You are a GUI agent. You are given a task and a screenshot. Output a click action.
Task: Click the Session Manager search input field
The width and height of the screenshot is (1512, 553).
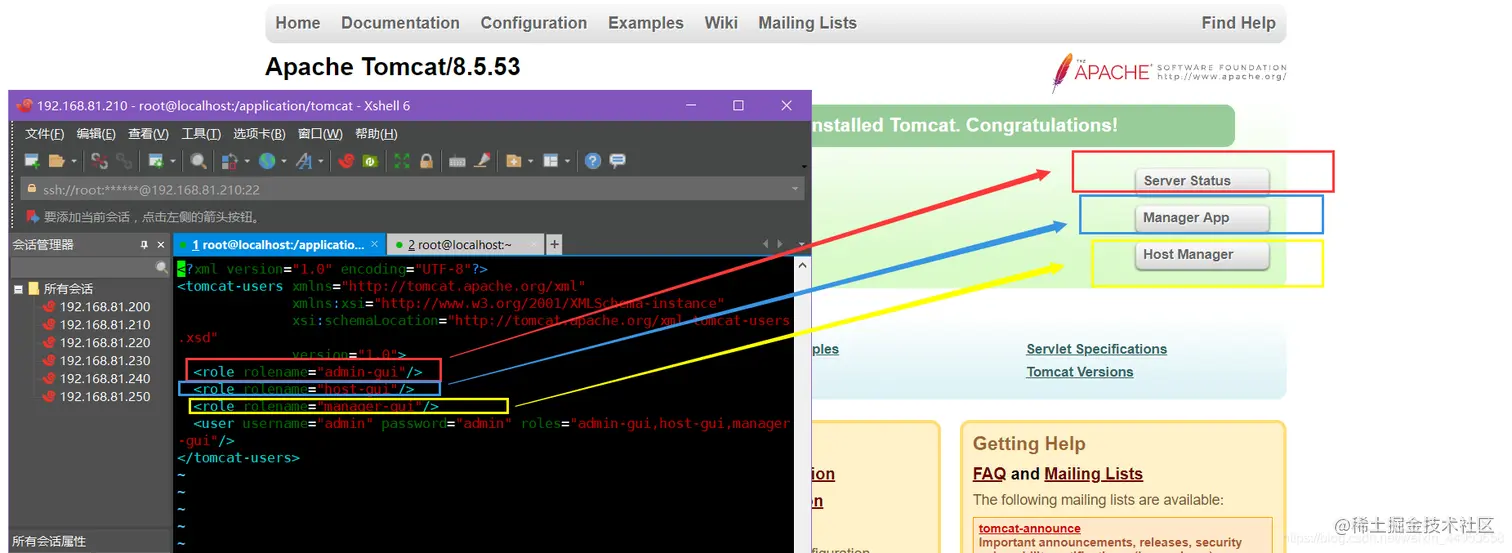(83, 268)
